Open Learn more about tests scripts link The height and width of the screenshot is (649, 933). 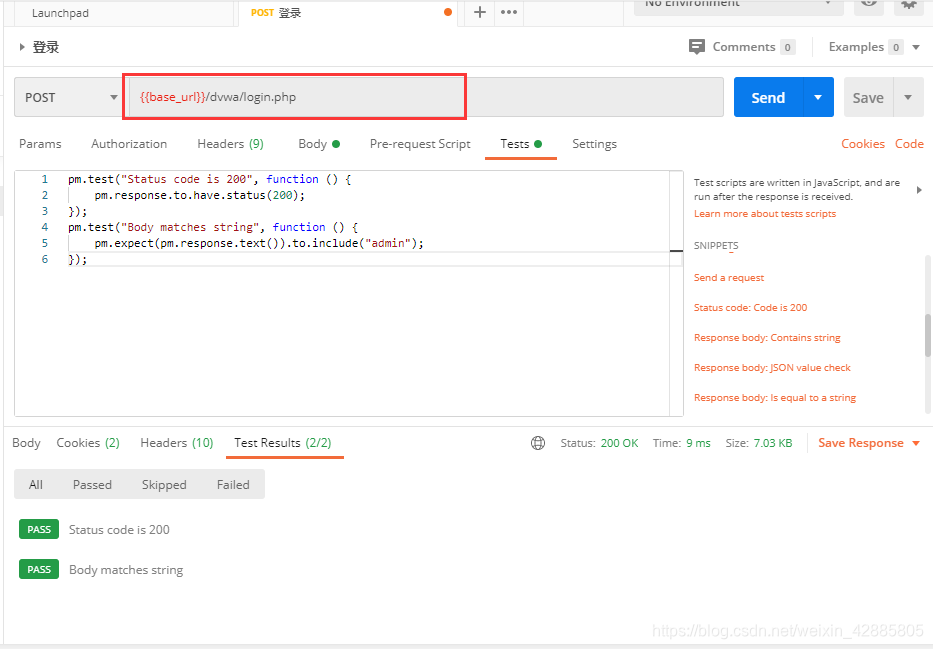tap(765, 214)
